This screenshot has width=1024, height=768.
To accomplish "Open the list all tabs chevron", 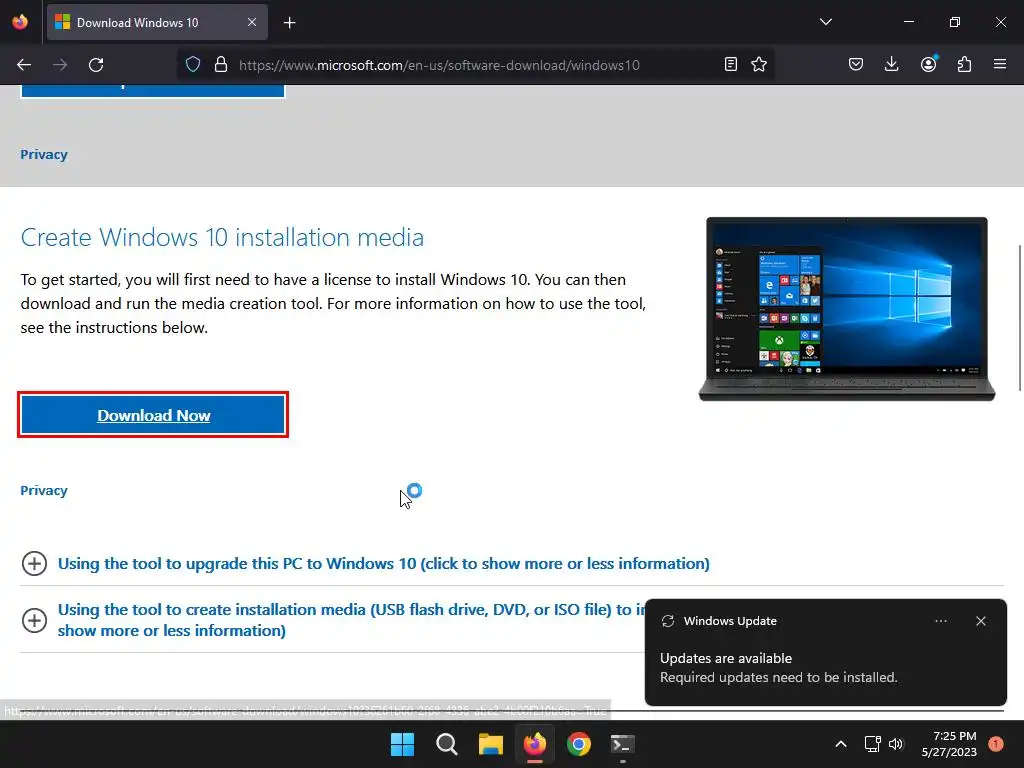I will 825,22.
